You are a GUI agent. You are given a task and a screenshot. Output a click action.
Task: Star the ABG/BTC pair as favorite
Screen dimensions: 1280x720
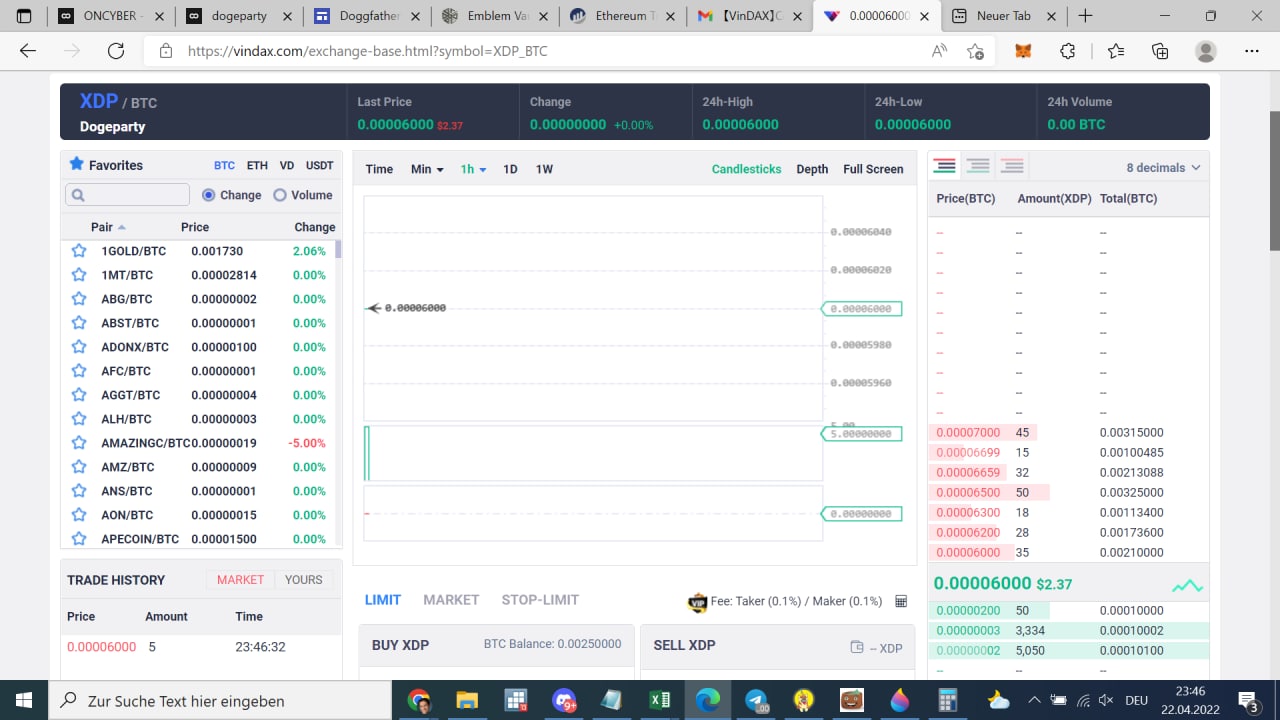click(x=78, y=299)
